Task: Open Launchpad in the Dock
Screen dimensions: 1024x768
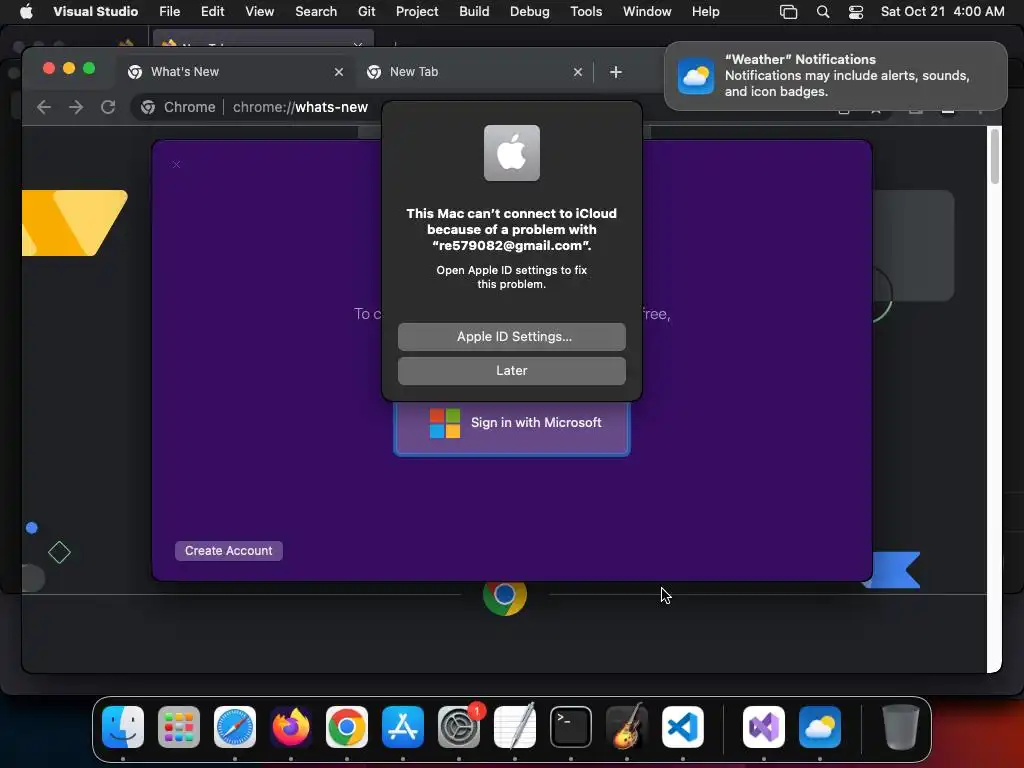Action: [179, 727]
